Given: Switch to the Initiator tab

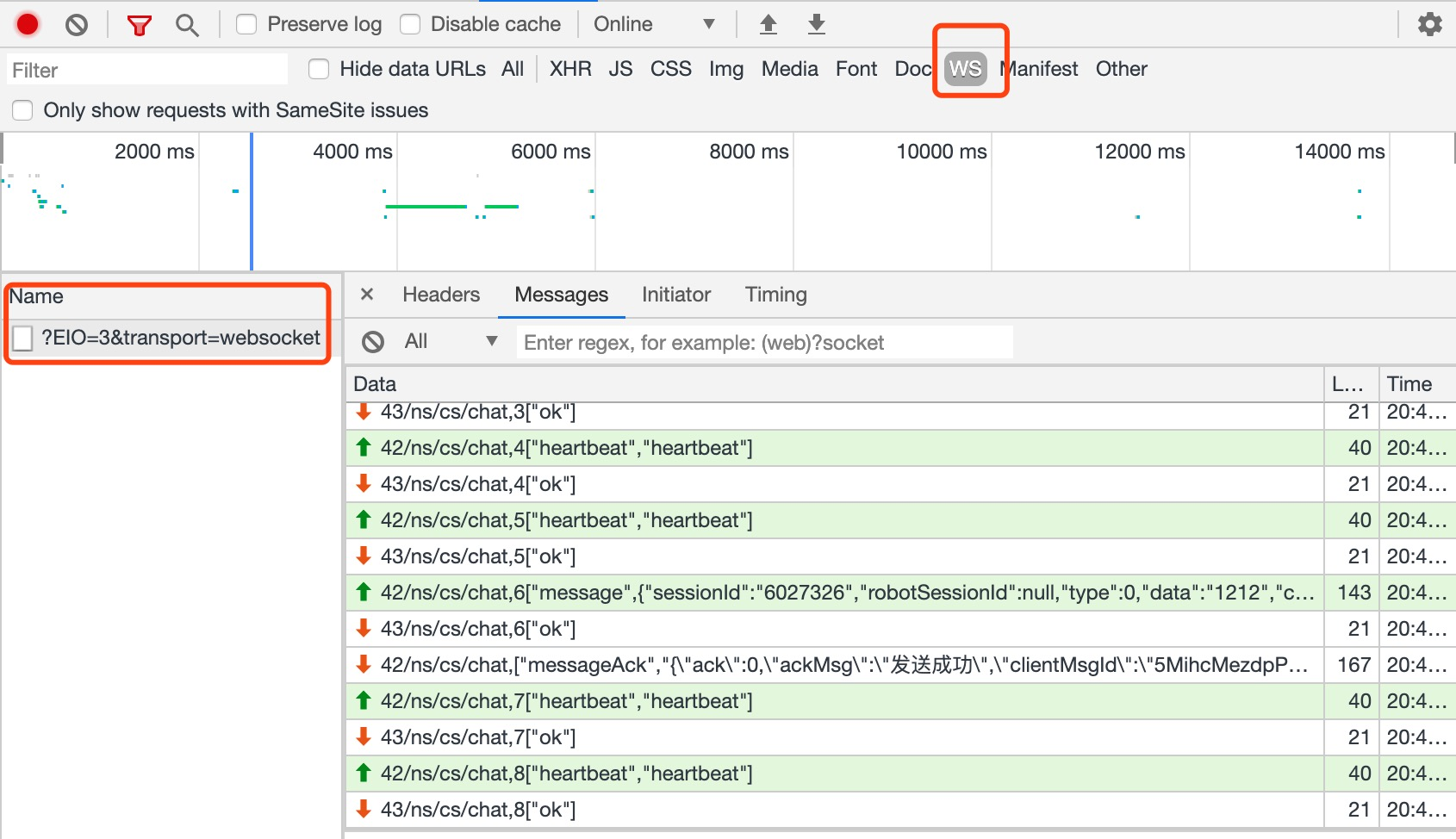Looking at the screenshot, I should [x=676, y=295].
